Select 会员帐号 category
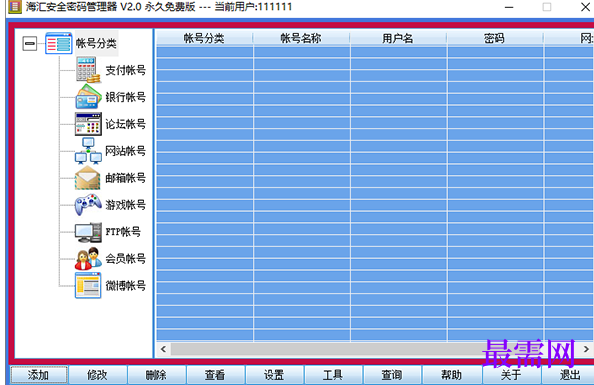 (x=125, y=259)
